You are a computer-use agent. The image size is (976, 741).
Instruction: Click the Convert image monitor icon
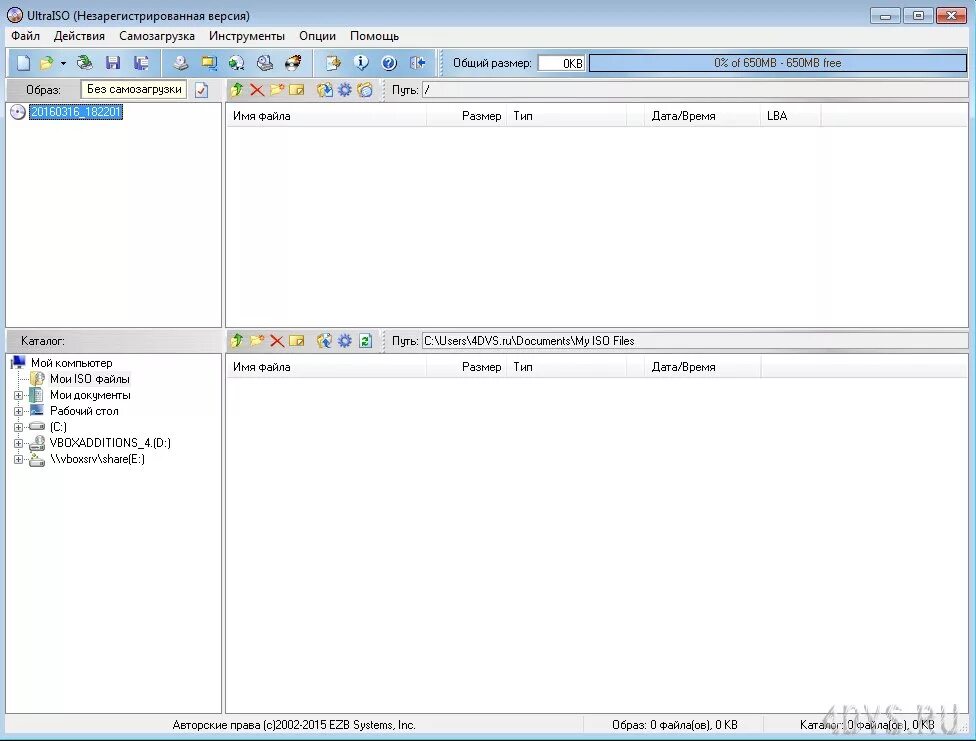click(209, 63)
